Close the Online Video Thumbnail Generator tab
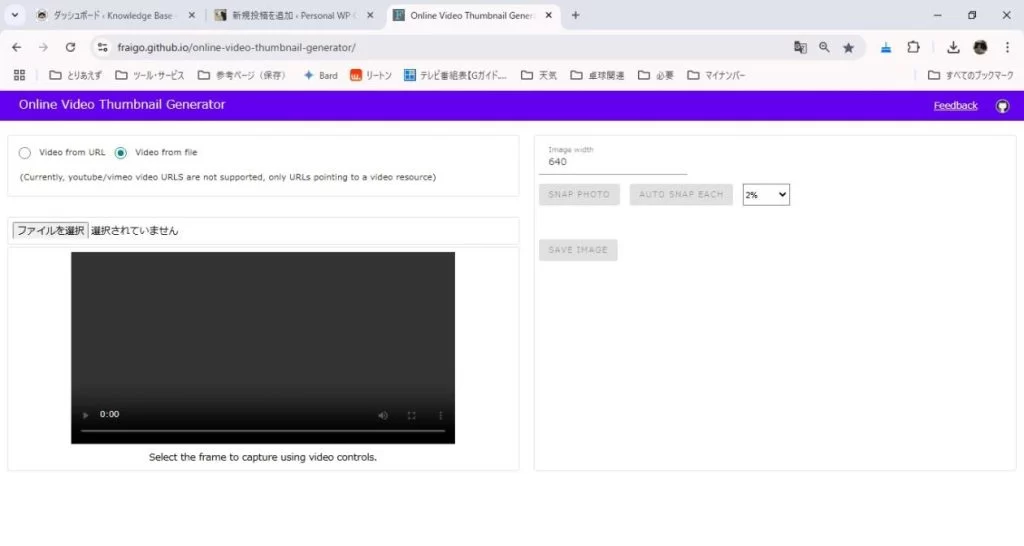1024x546 pixels. click(x=549, y=15)
